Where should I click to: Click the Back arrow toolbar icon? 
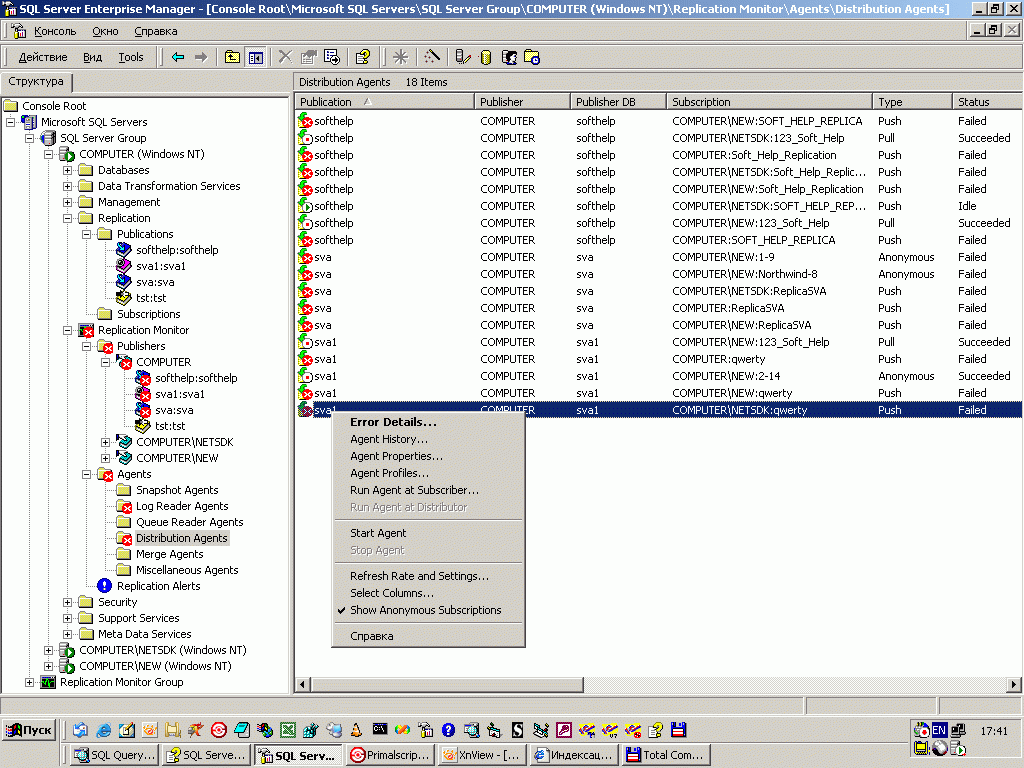(x=178, y=57)
